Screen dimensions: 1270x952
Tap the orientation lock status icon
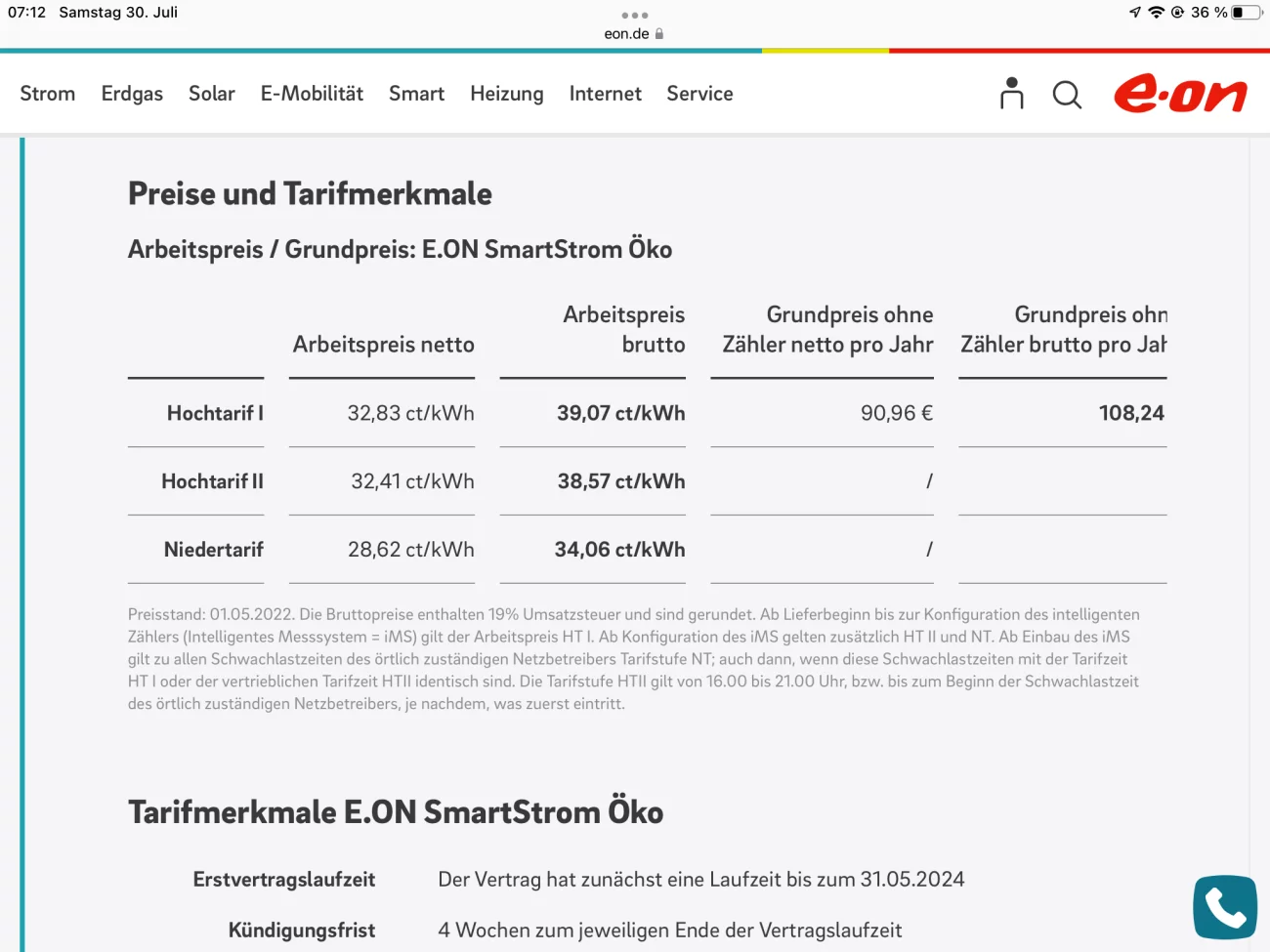[1177, 13]
